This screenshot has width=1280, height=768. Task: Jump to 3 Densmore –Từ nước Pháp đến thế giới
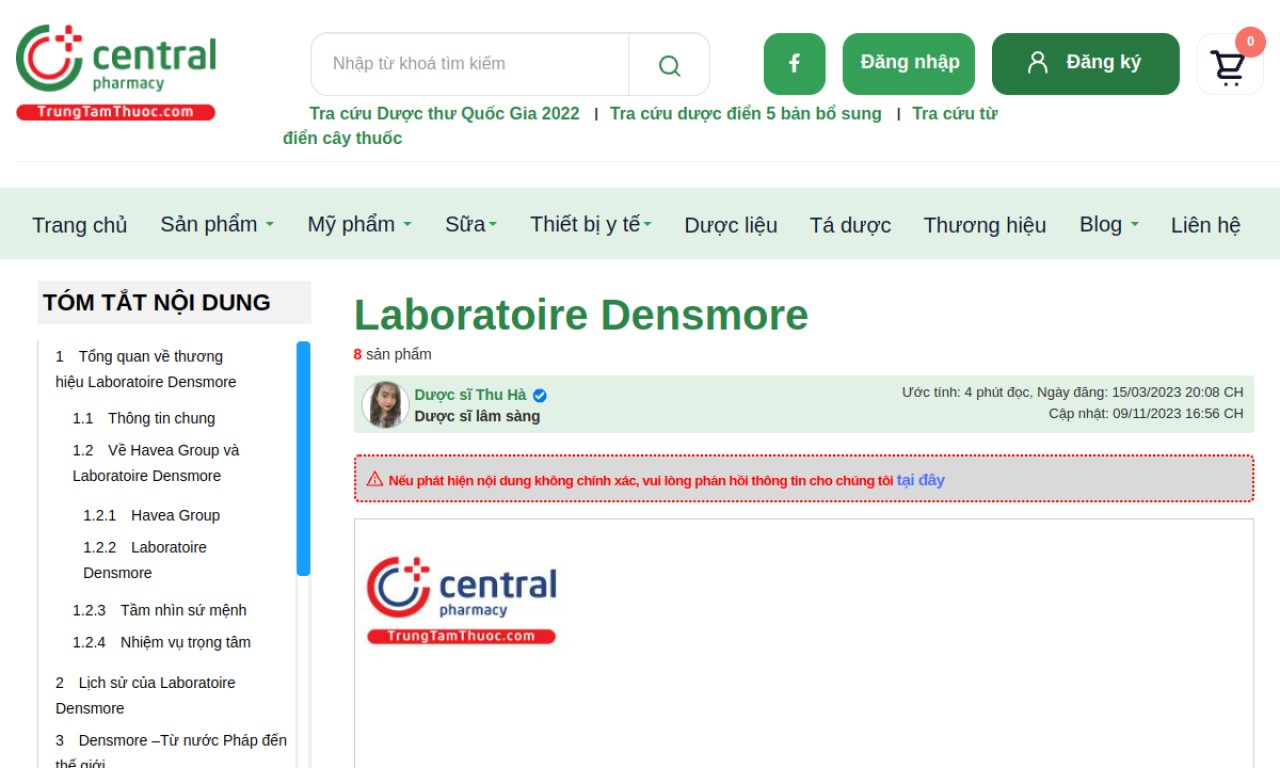click(x=171, y=752)
